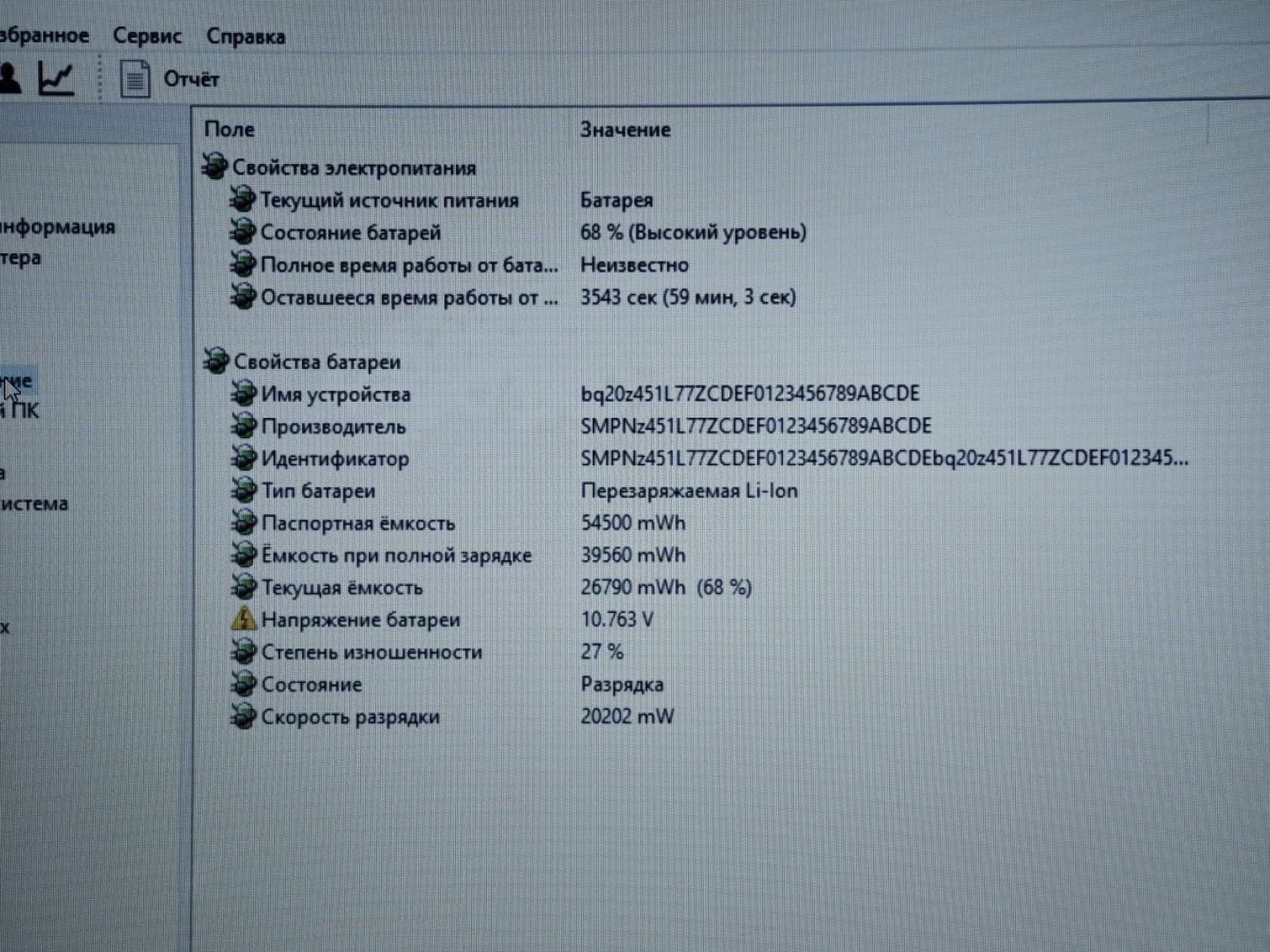The height and width of the screenshot is (952, 1270).
Task: Click the 3543 сек remaining time value
Action: tap(688, 297)
